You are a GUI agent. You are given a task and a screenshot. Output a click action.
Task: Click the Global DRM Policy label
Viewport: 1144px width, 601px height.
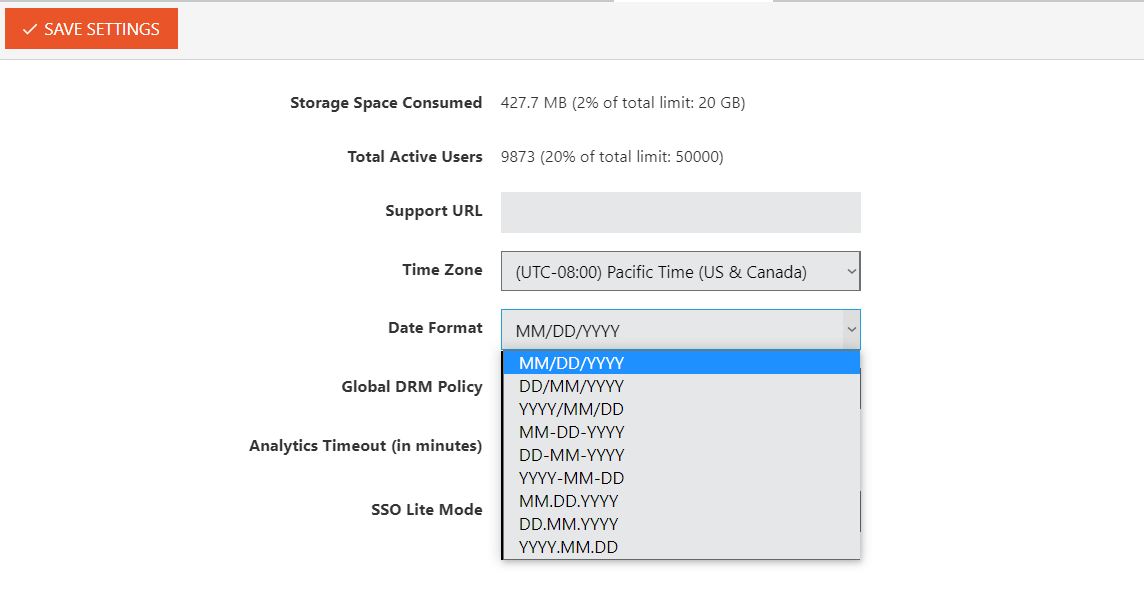tap(412, 387)
